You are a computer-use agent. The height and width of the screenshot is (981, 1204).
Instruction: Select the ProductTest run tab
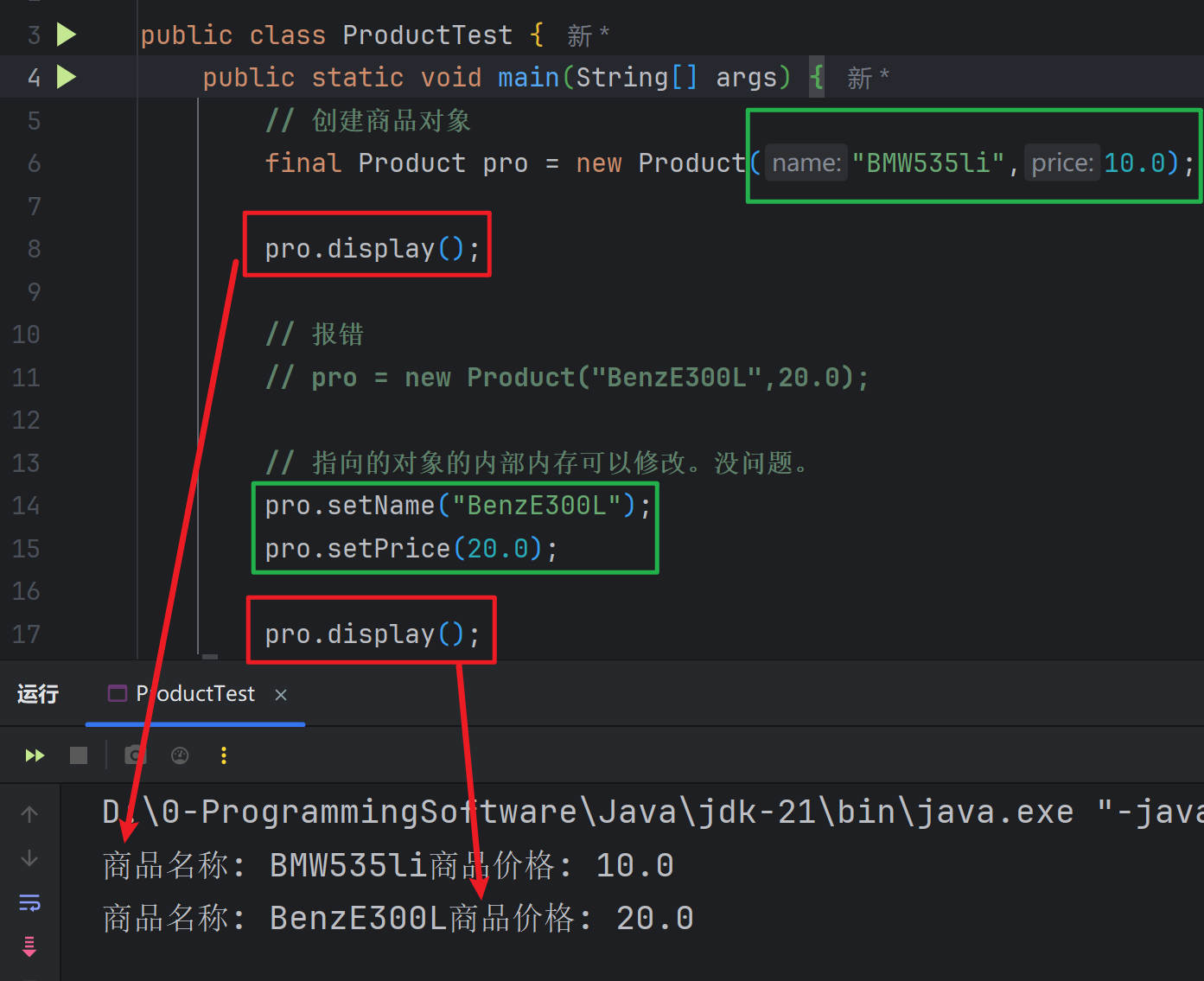coord(194,694)
